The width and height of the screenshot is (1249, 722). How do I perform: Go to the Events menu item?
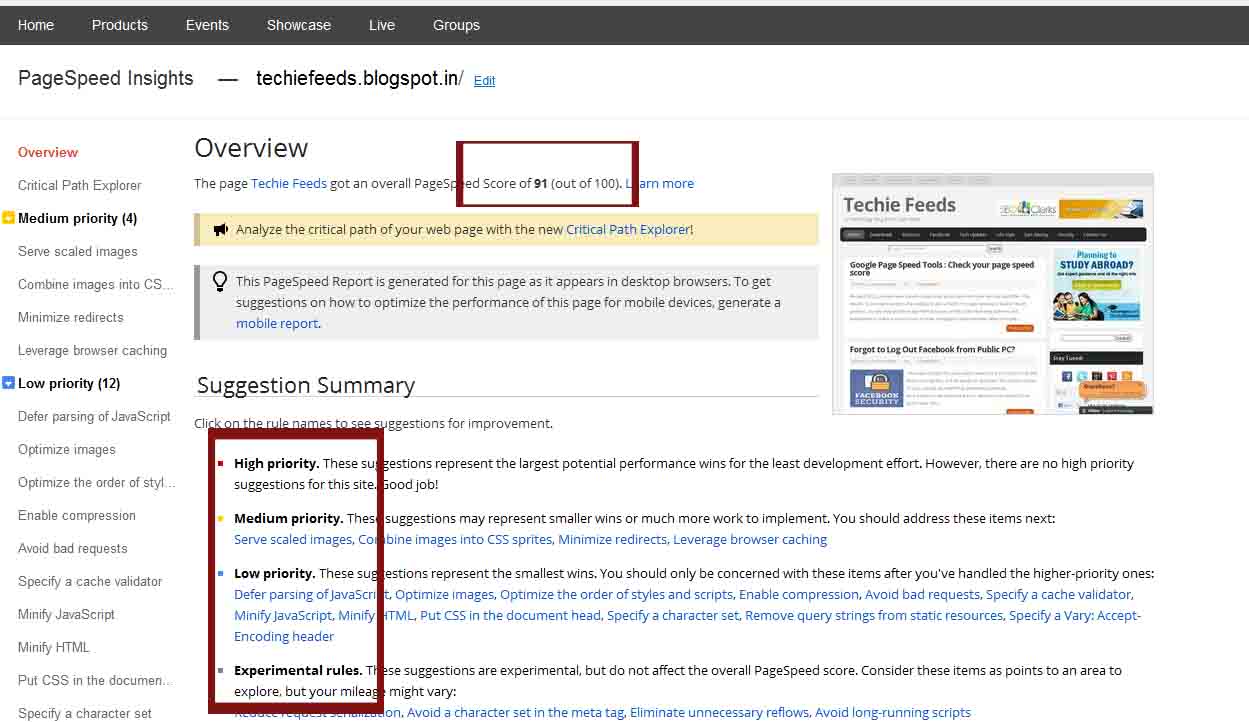tap(207, 25)
